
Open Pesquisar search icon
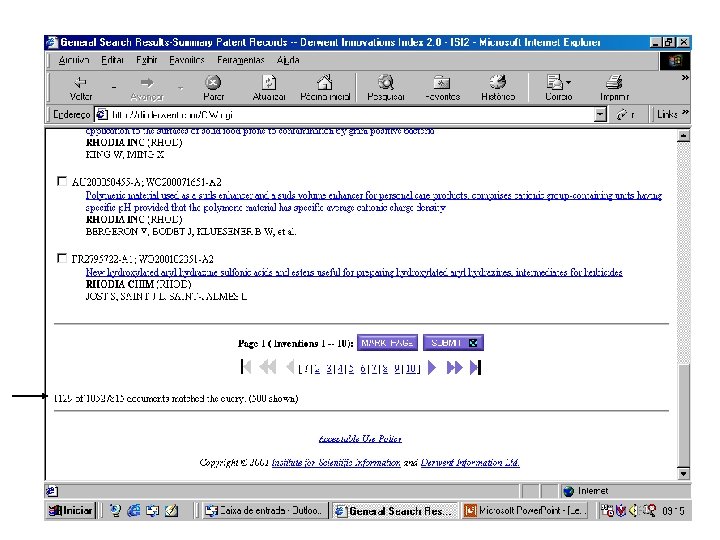[386, 82]
